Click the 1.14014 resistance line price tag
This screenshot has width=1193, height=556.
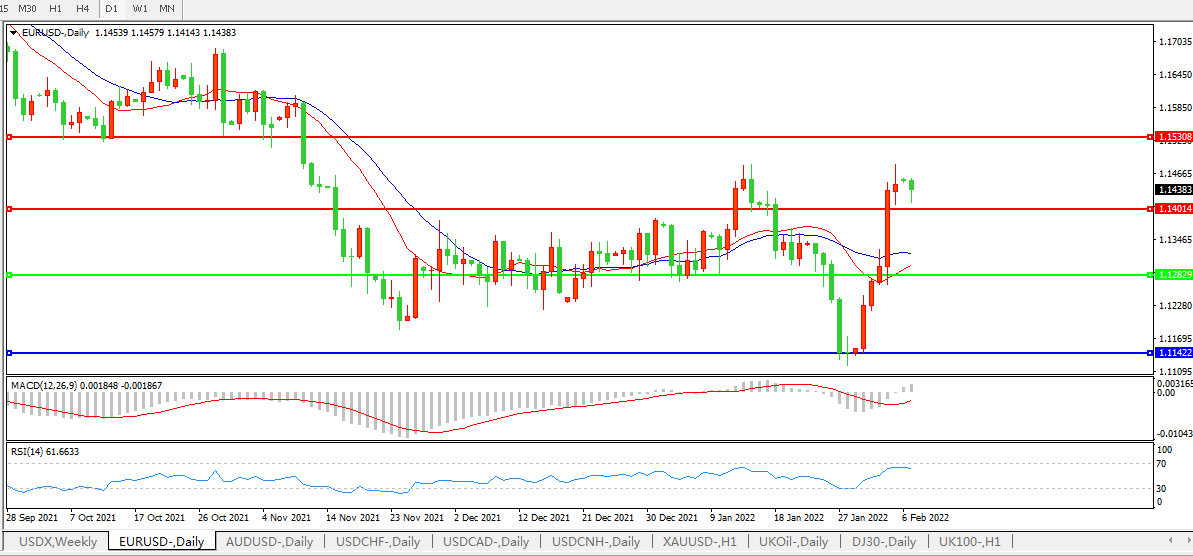coord(1172,209)
